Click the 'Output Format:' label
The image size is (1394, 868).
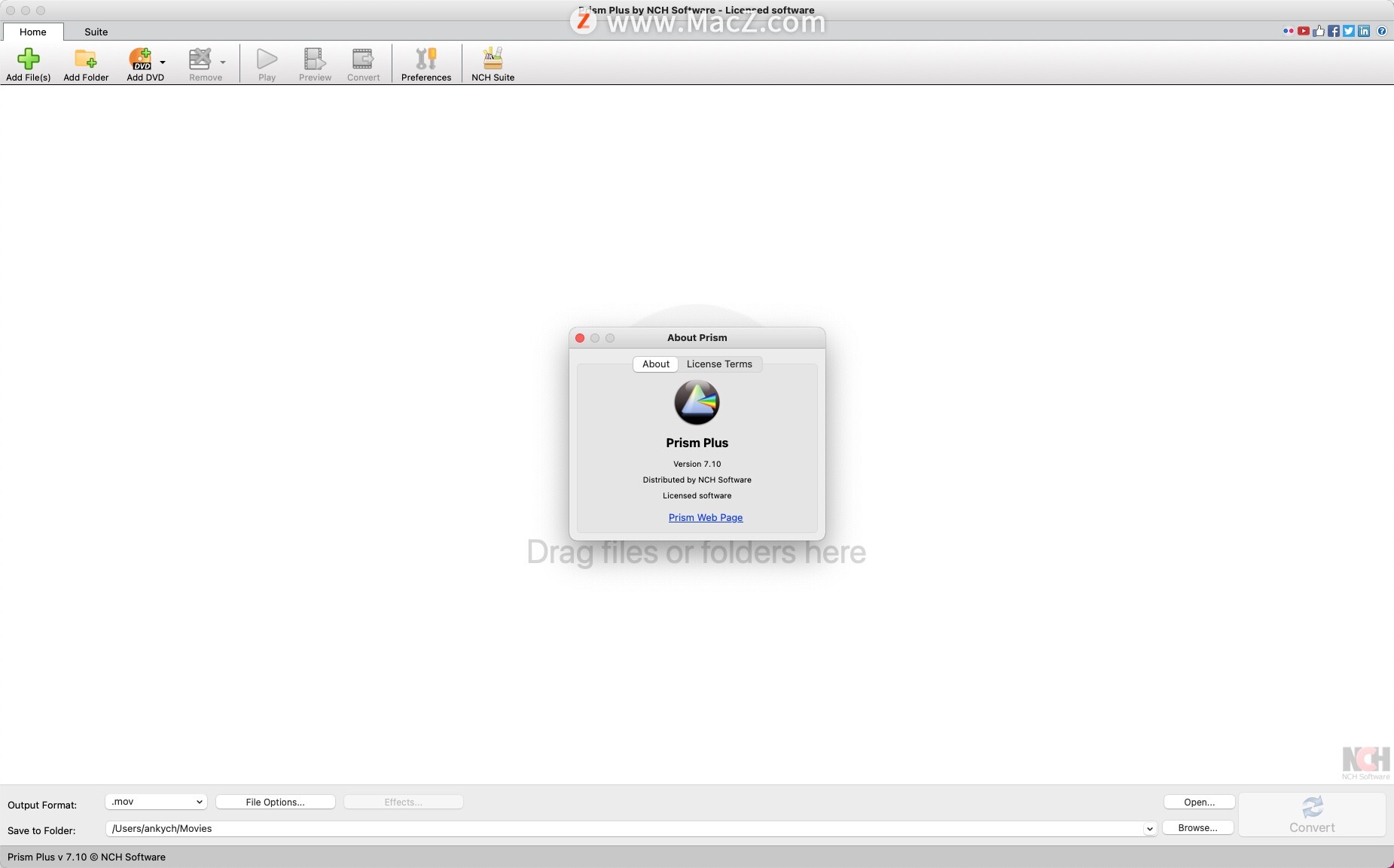point(42,806)
